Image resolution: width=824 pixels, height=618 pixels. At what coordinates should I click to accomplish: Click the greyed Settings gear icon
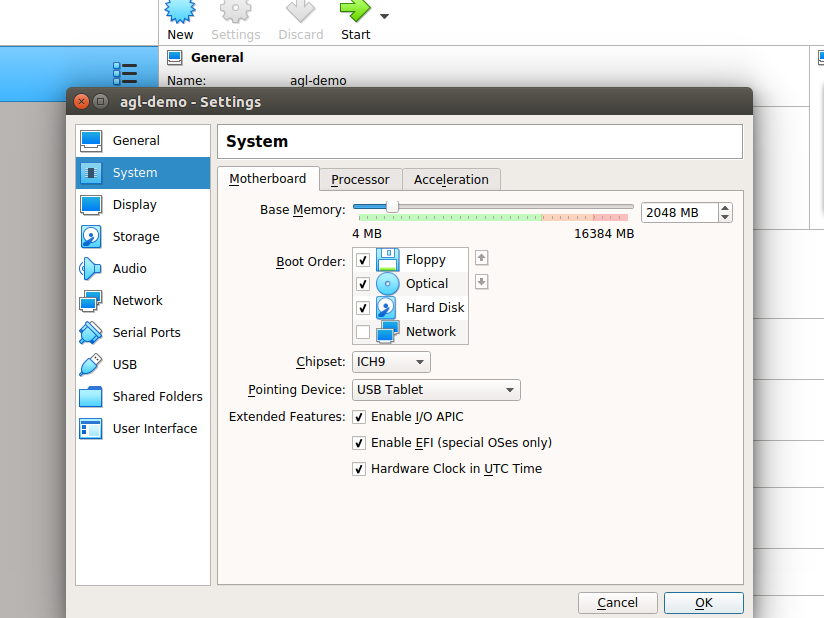click(235, 11)
